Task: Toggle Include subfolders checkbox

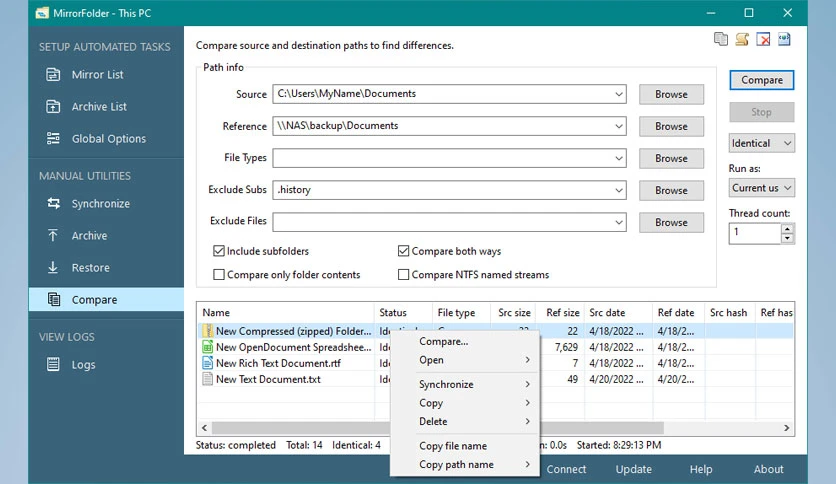Action: 219,251
